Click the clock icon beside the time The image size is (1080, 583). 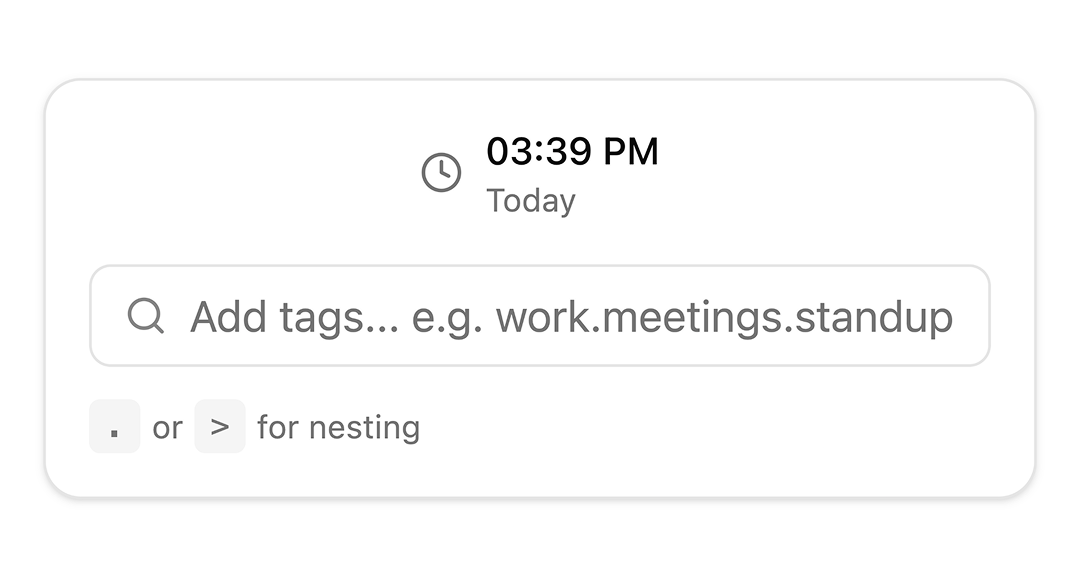[x=441, y=173]
